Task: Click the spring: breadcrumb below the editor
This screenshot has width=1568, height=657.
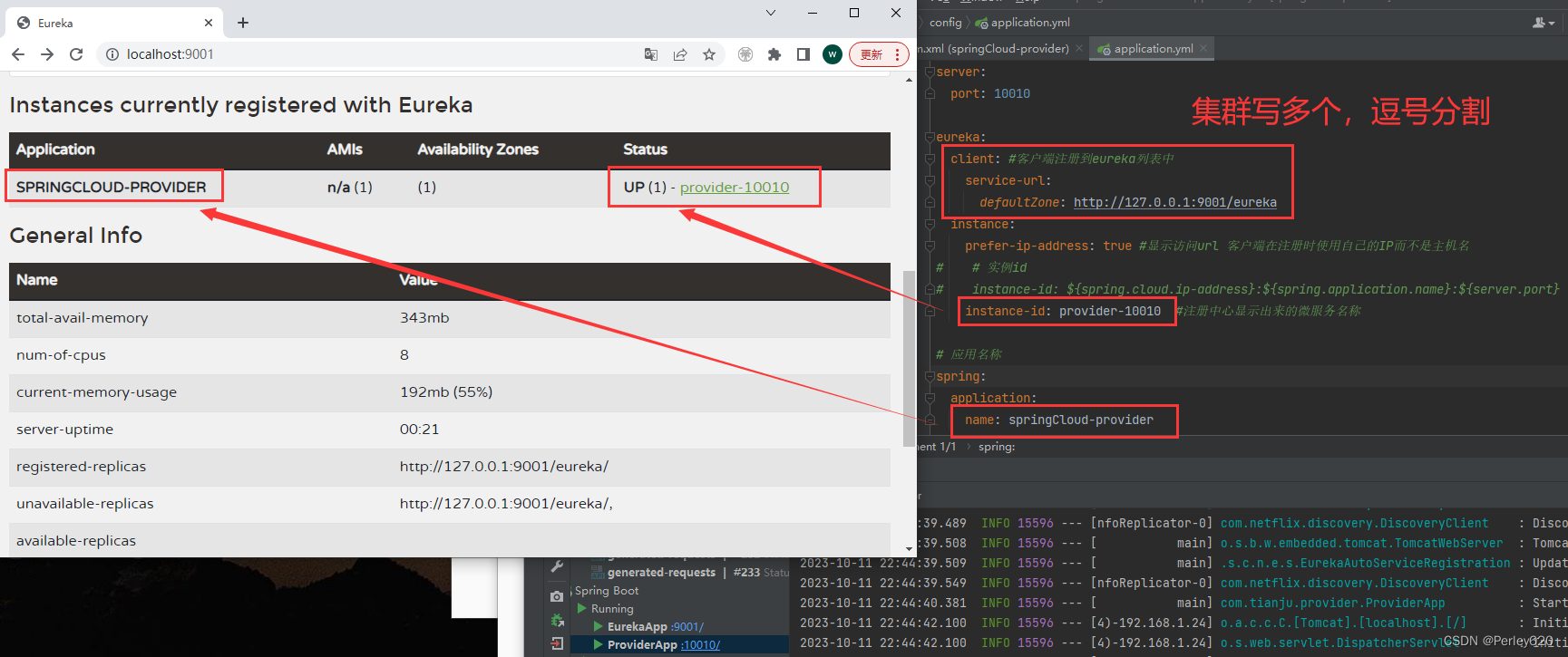Action: coord(997,447)
